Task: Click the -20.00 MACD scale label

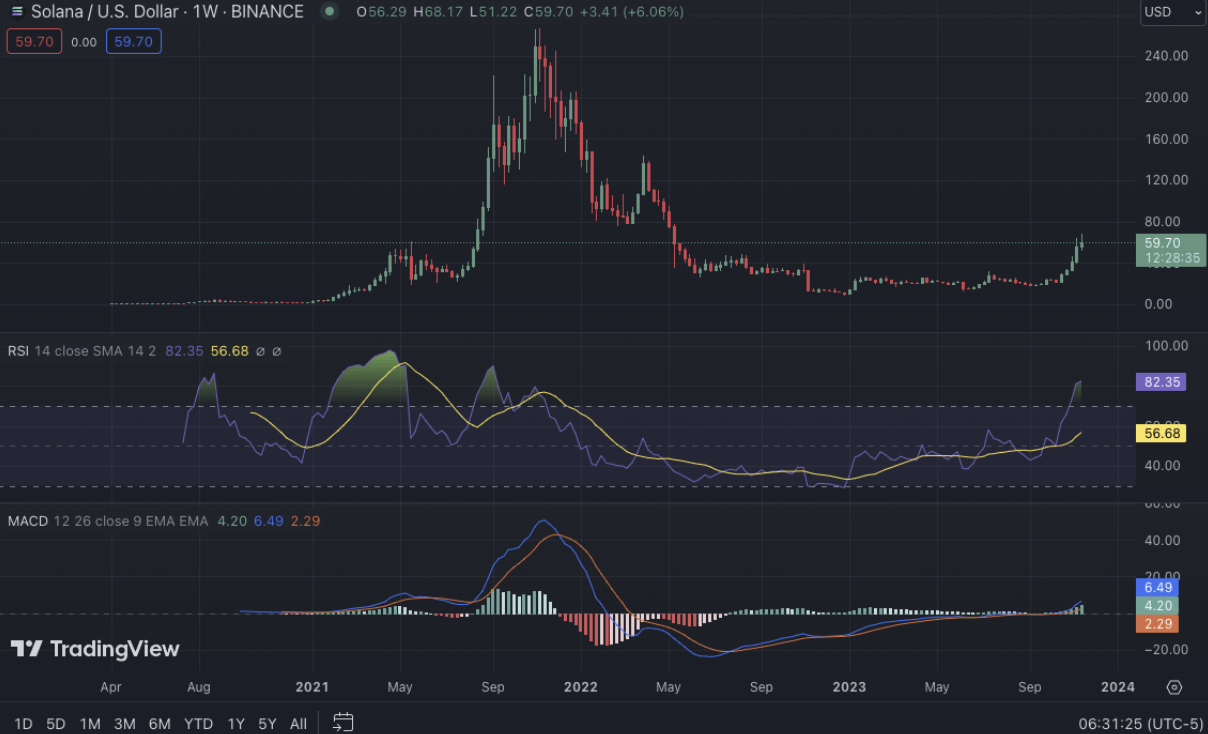Action: click(1164, 649)
